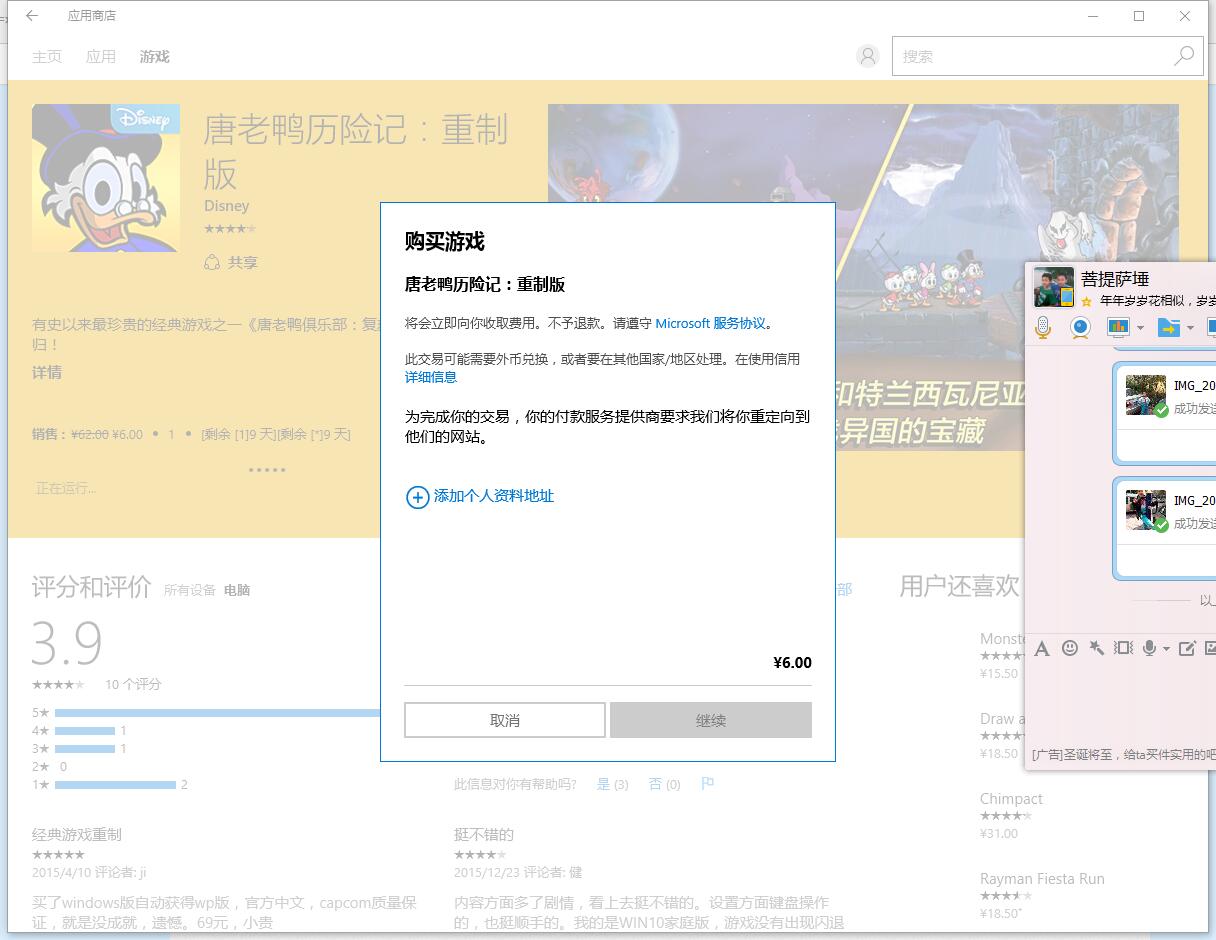Click the 唐老鸭 game cover thumbnail
Image resolution: width=1216 pixels, height=940 pixels.
[x=106, y=178]
